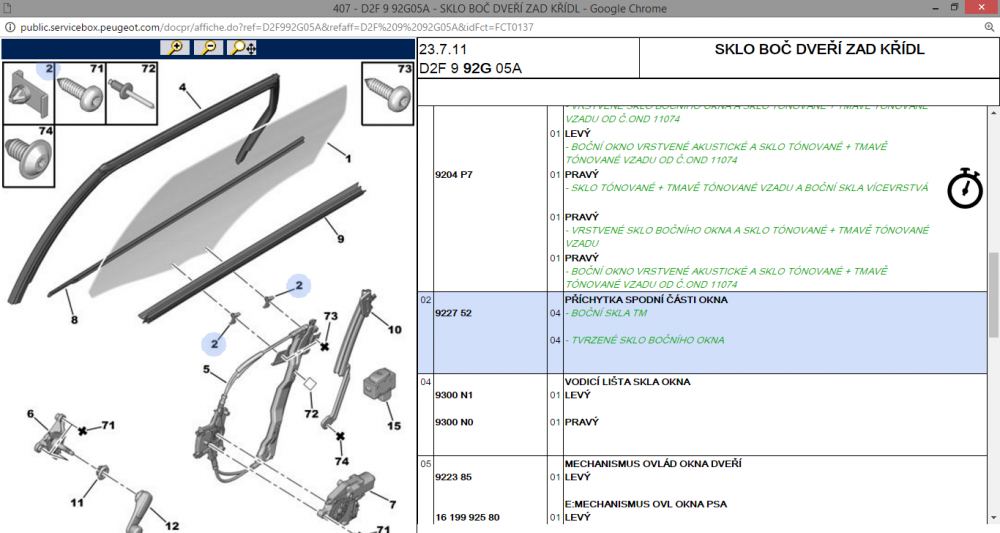This screenshot has height=533, width=1000.
Task: Select clip thumbnail numbered 2
Action: 29,93
